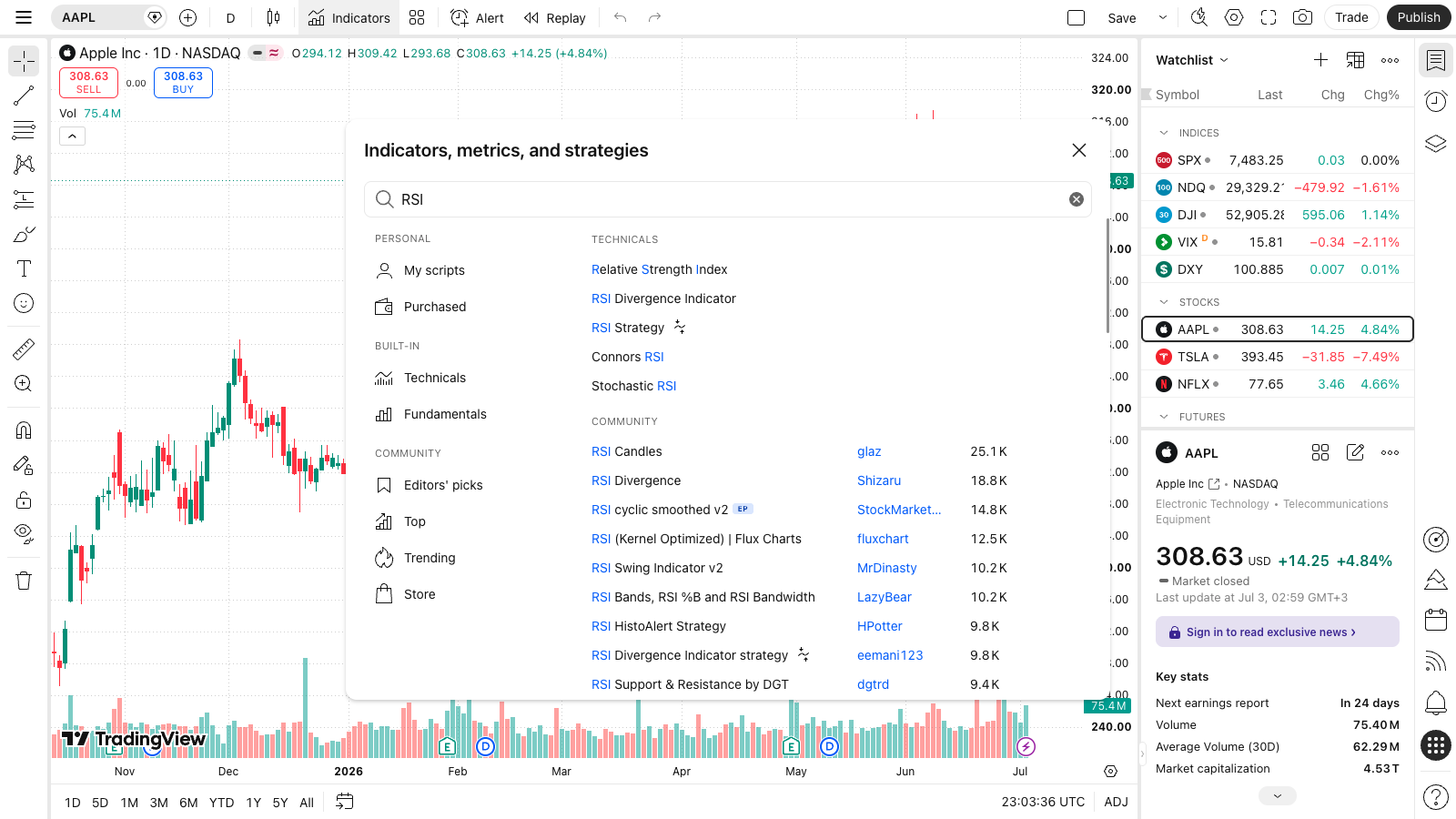Collapse the STOCKS watchlist section

[1164, 302]
